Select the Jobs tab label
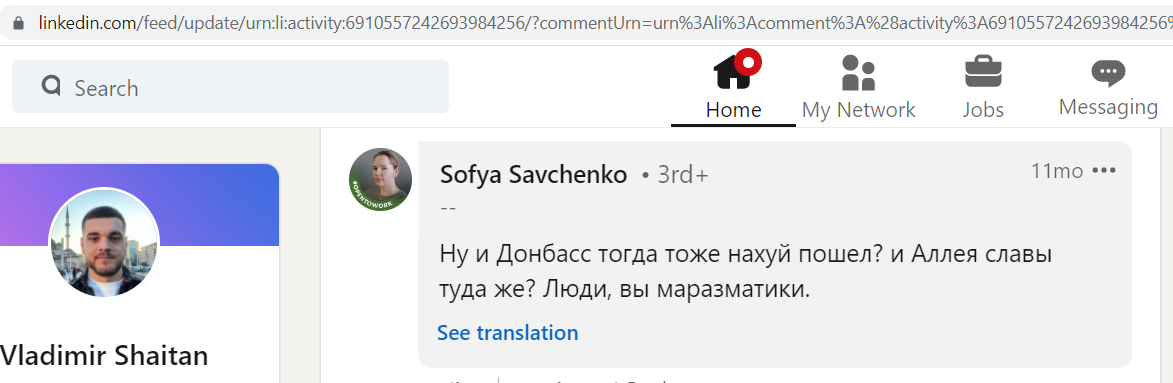 [x=983, y=110]
